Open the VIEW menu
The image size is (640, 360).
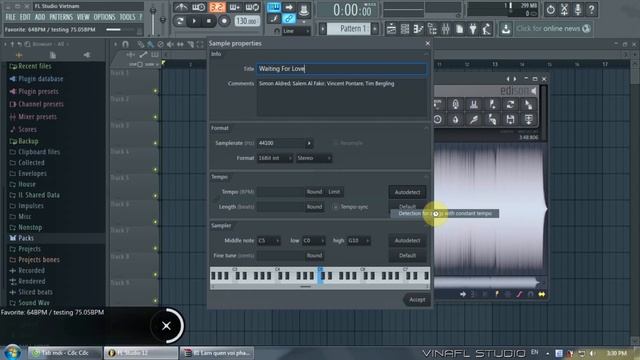83,17
